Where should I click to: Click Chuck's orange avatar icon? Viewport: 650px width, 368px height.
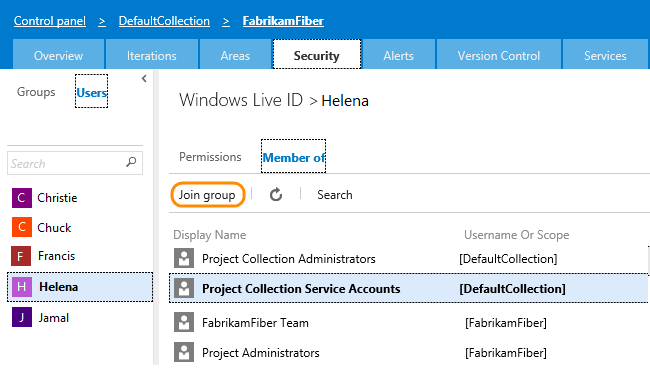[22, 227]
